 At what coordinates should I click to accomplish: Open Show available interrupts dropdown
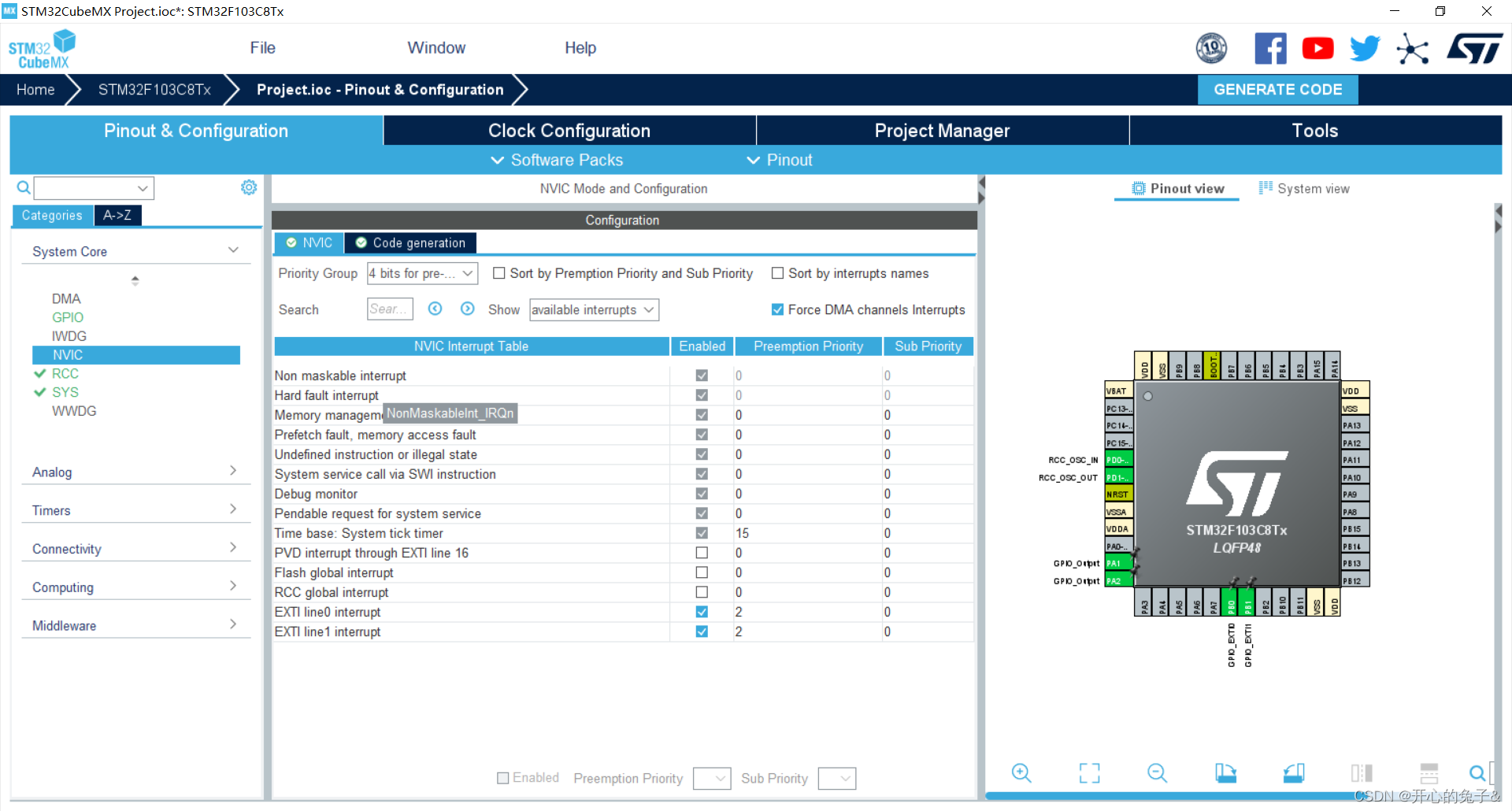(x=594, y=309)
